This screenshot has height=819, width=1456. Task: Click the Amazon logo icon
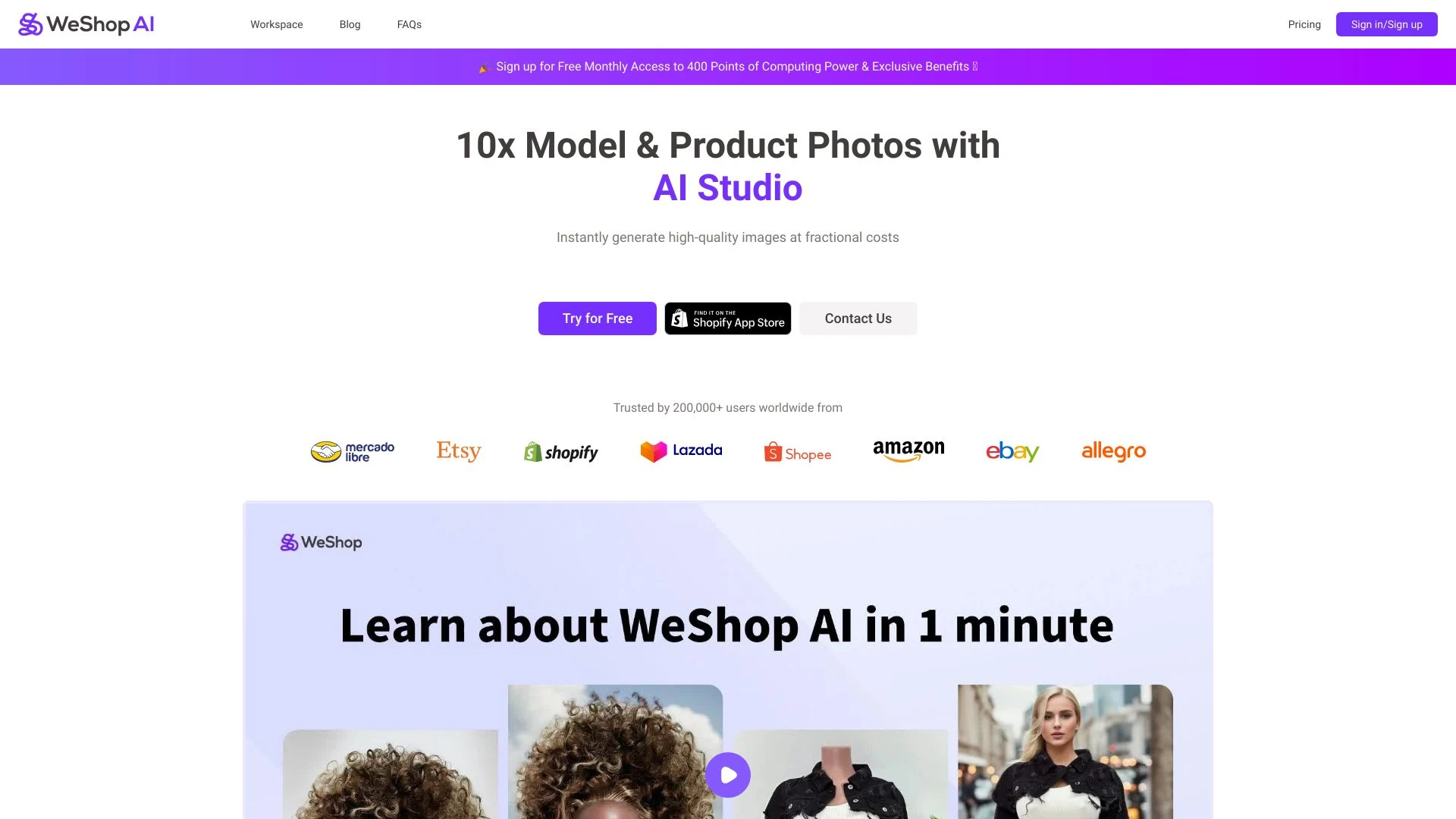[908, 451]
